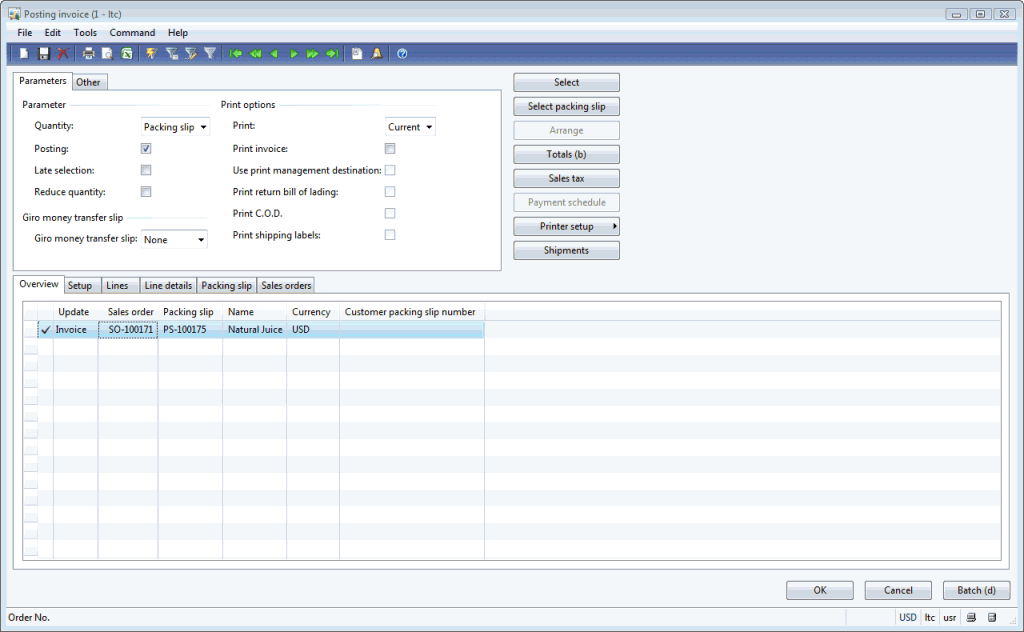Switch to the Lines tab
The height and width of the screenshot is (632, 1024).
(118, 286)
